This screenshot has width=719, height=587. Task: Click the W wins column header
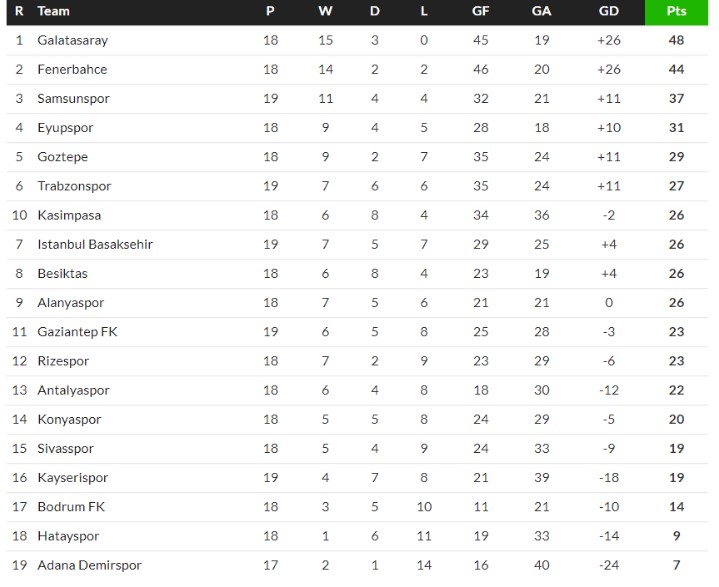[x=325, y=11]
